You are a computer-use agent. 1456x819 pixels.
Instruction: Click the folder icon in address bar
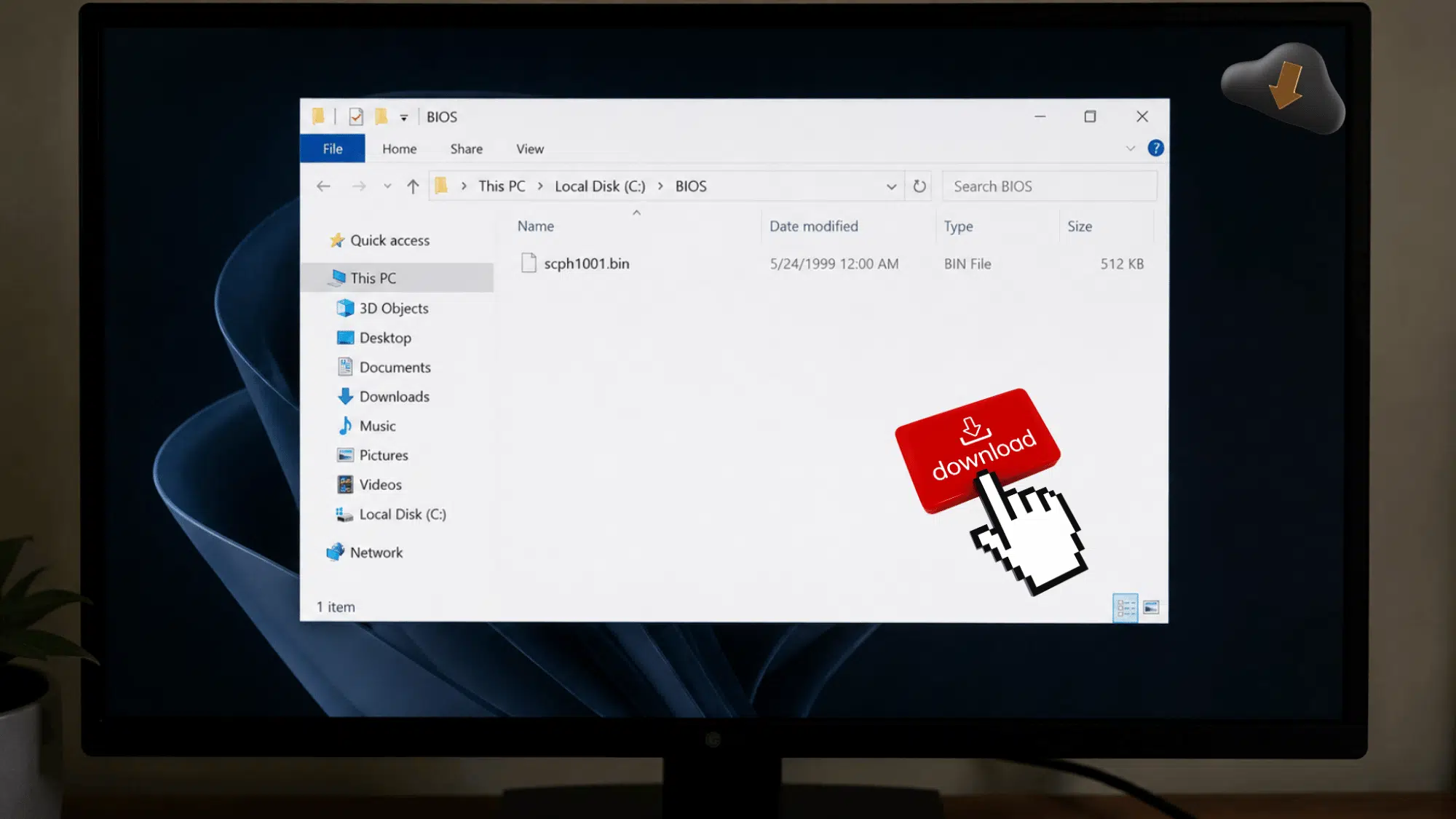click(441, 186)
